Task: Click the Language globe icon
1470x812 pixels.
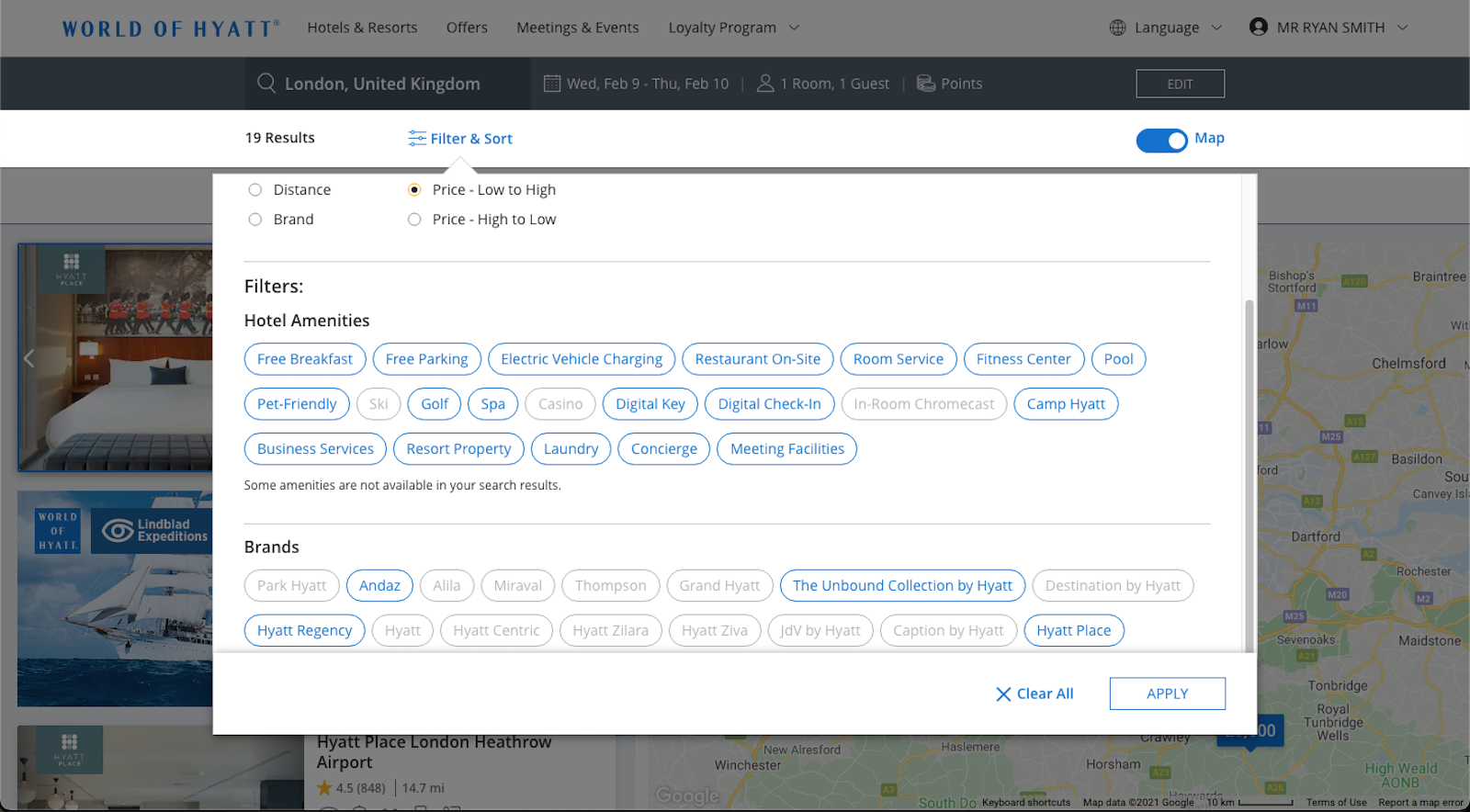Action: [x=1118, y=28]
